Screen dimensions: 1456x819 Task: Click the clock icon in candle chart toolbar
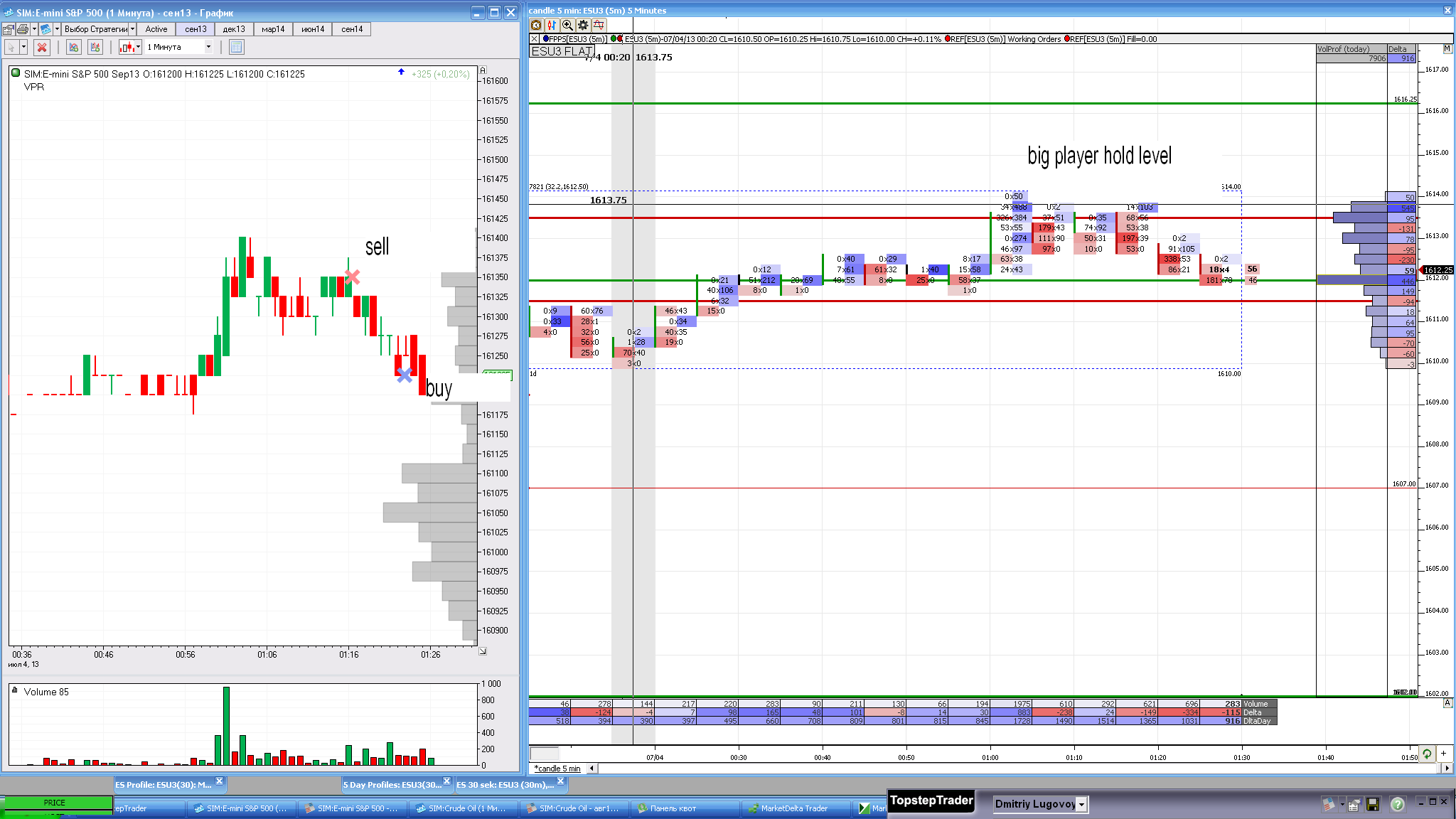tap(536, 25)
